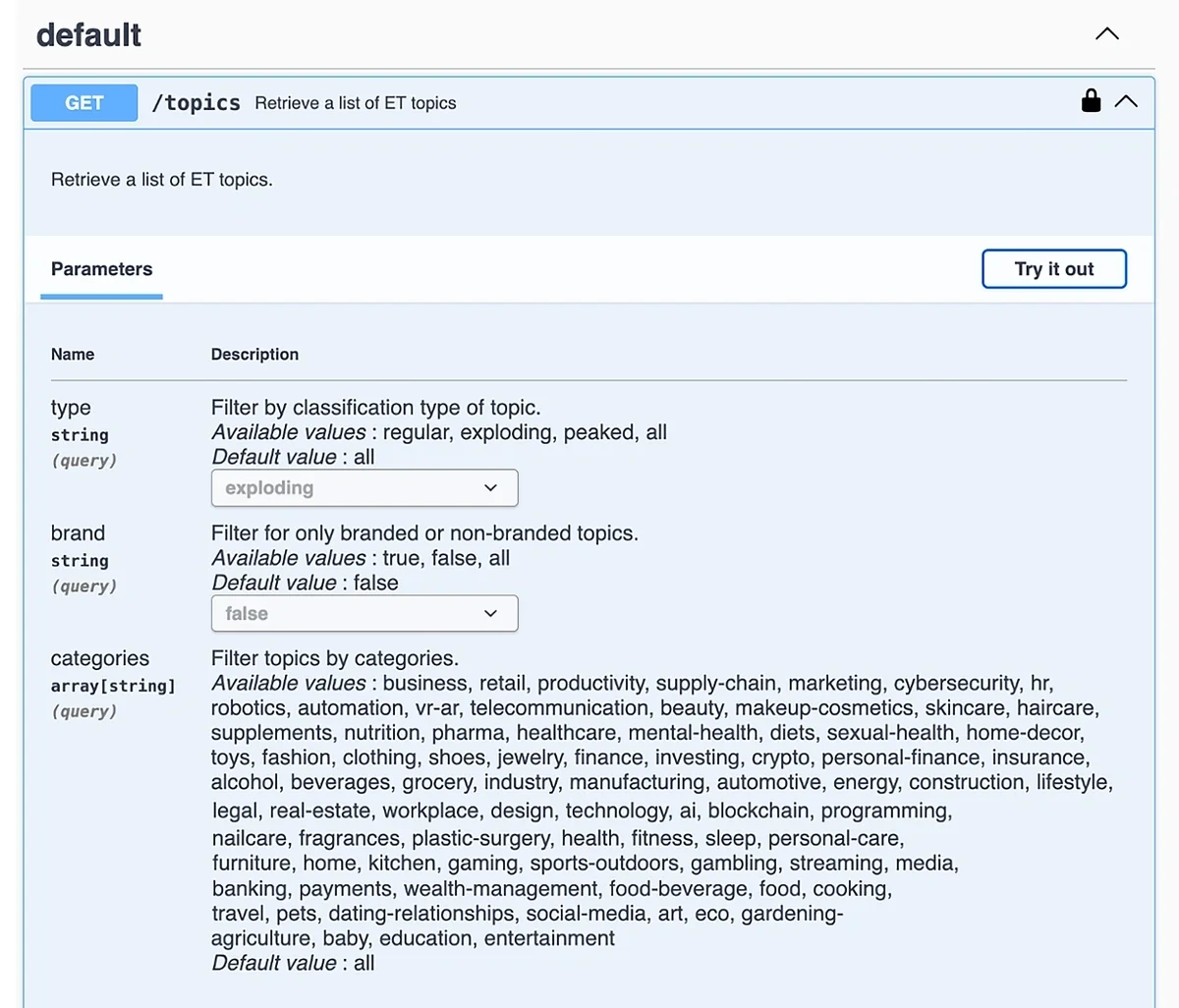
Task: Click the brand dropdown's chevron arrow
Action: click(x=490, y=613)
